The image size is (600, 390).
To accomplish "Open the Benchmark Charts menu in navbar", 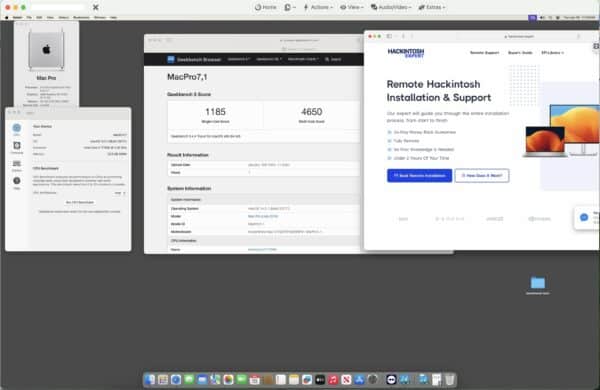I will [303, 59].
